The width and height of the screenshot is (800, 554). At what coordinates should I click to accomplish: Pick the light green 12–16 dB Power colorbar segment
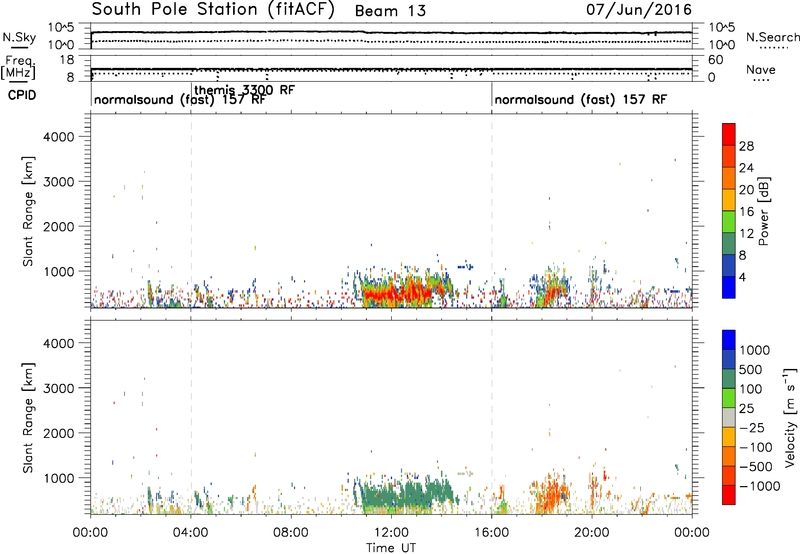tap(729, 222)
